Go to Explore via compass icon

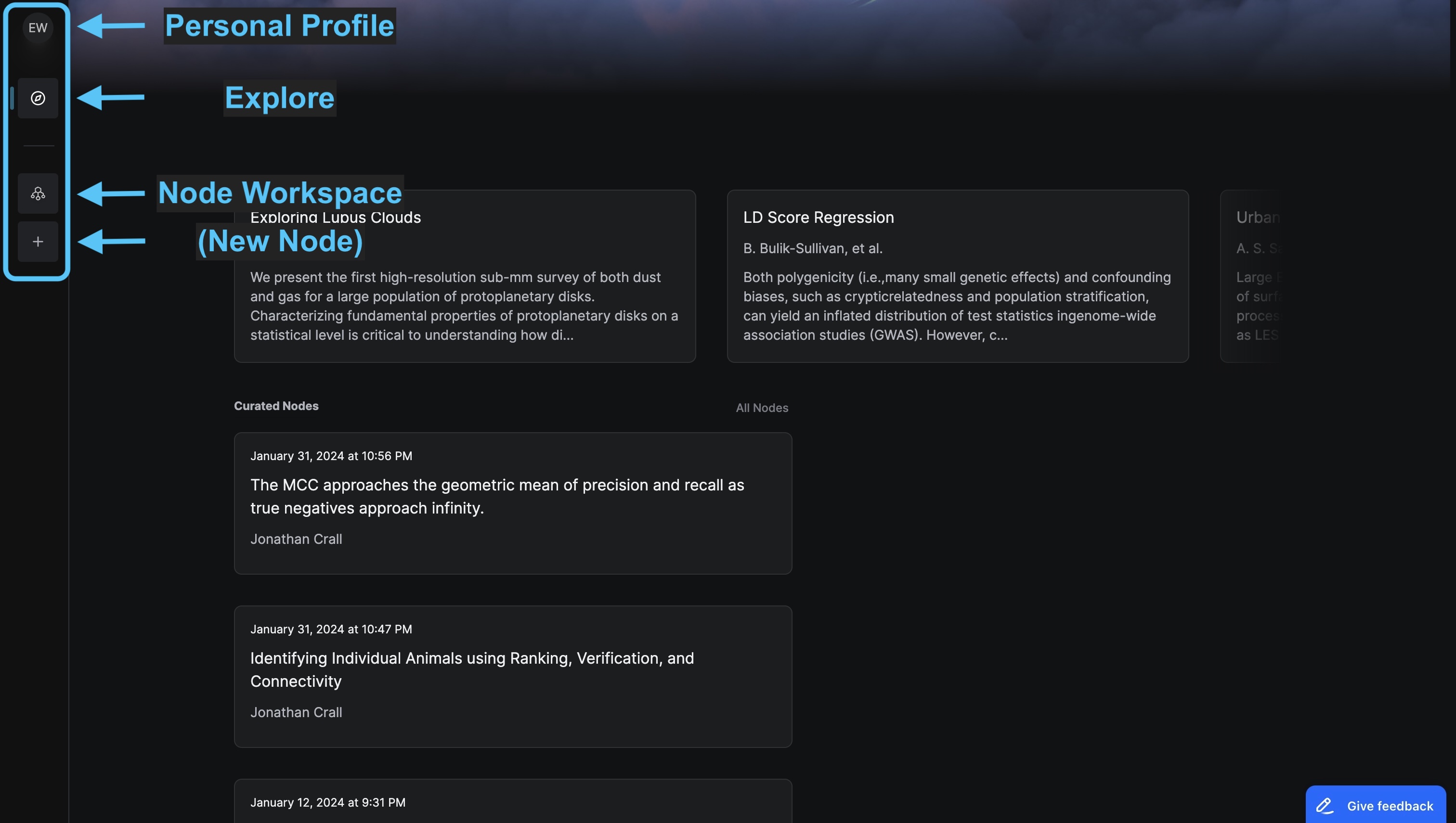(38, 98)
